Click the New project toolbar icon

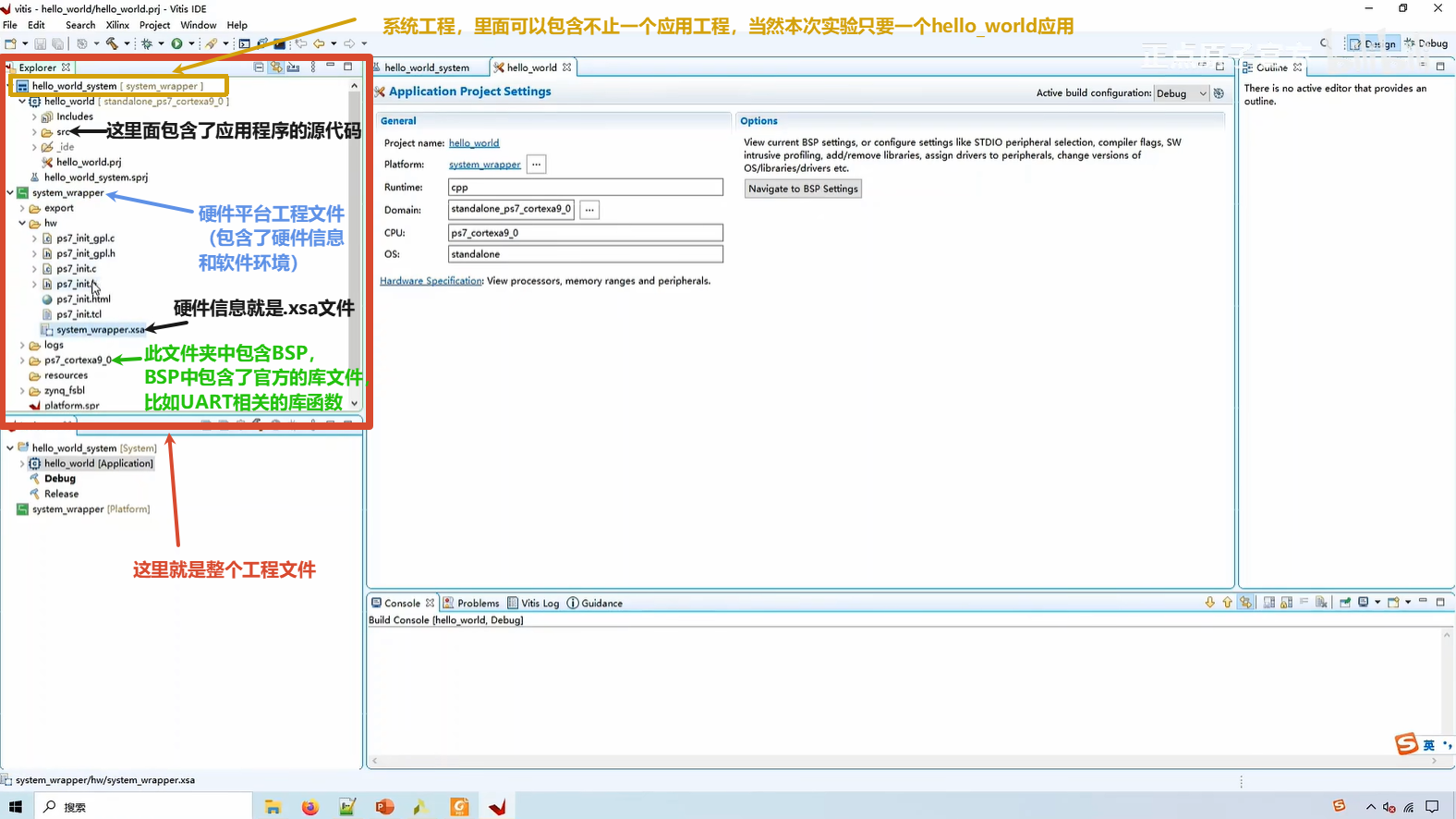point(10,43)
